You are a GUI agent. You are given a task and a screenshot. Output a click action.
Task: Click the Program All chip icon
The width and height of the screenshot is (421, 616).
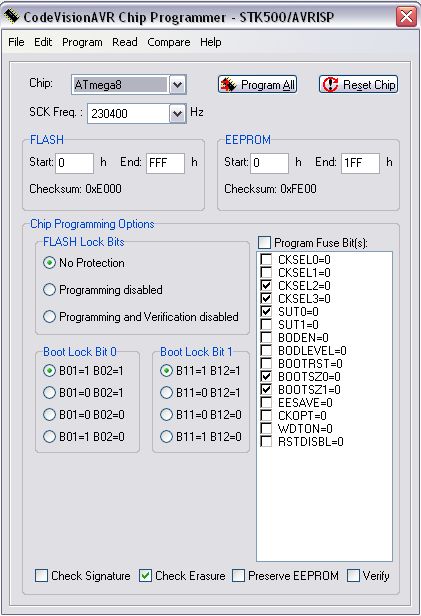pos(228,84)
